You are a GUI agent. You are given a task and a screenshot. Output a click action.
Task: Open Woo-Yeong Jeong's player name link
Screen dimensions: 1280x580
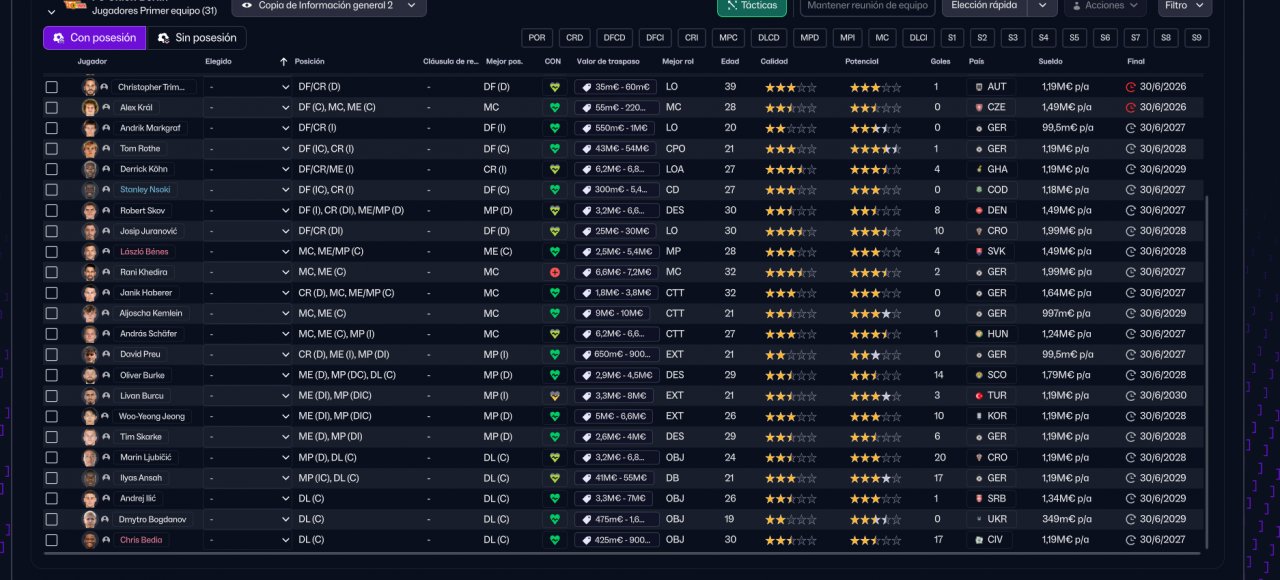152,416
